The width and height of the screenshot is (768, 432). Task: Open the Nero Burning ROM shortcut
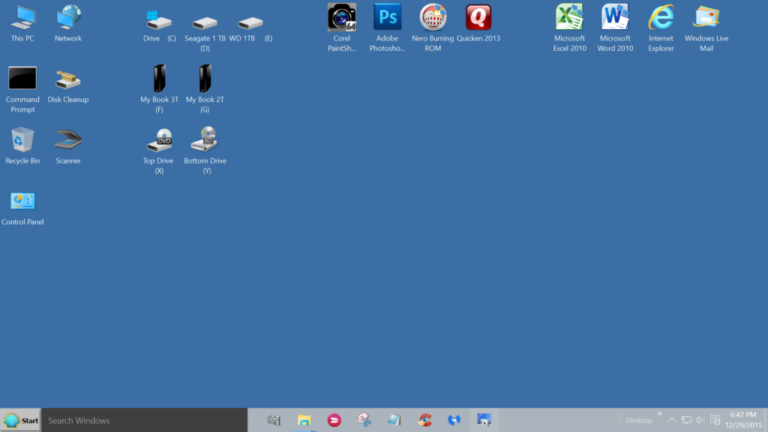(433, 18)
